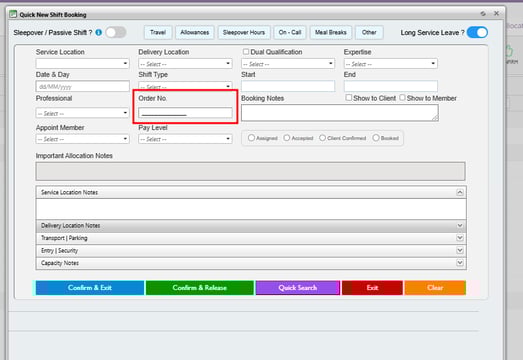This screenshot has width=523, height=360.
Task: Select the Booked radio button
Action: pyautogui.click(x=376, y=138)
